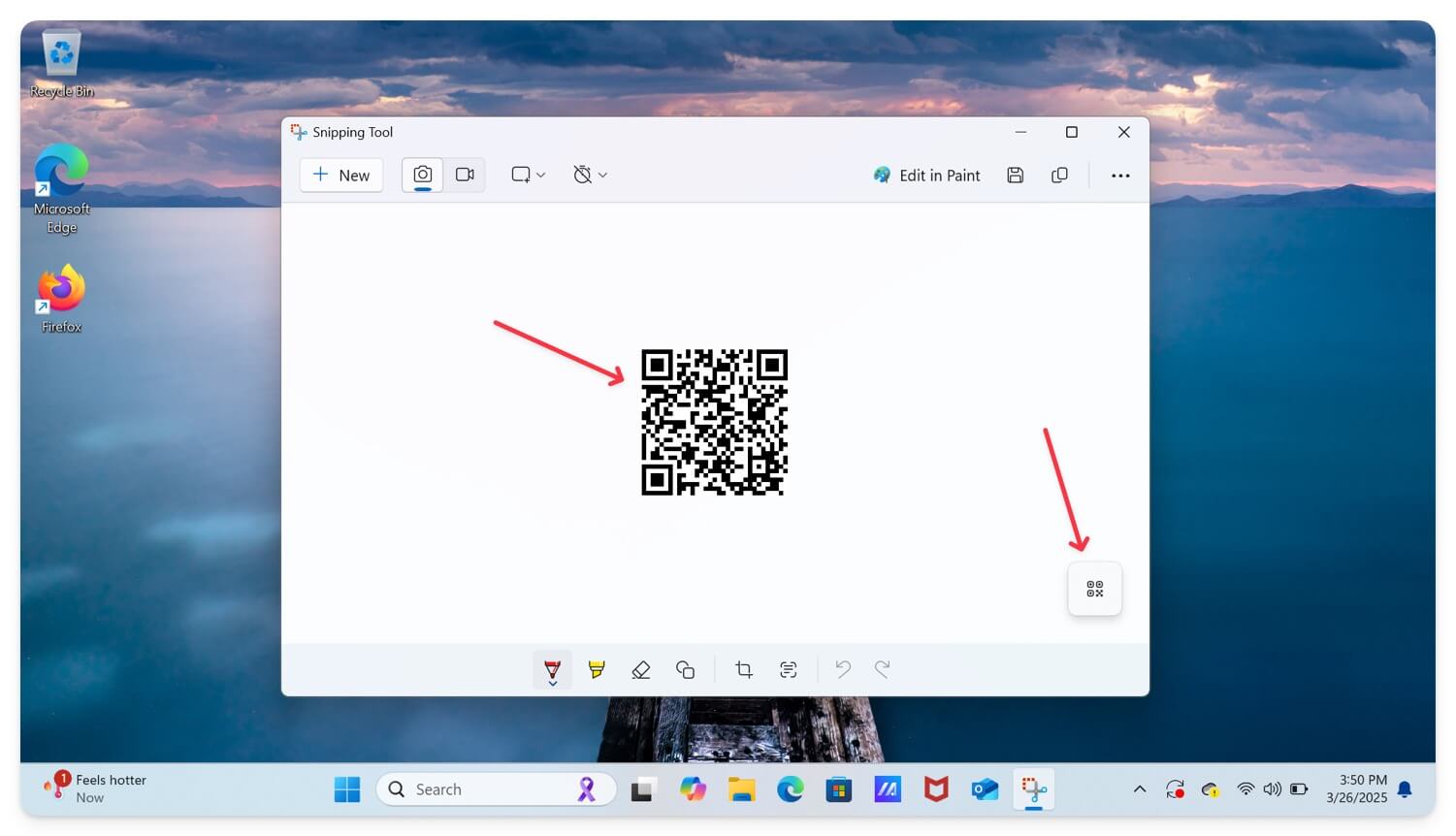Switch to Snip screenshot mode
1456x836 pixels.
[x=423, y=175]
